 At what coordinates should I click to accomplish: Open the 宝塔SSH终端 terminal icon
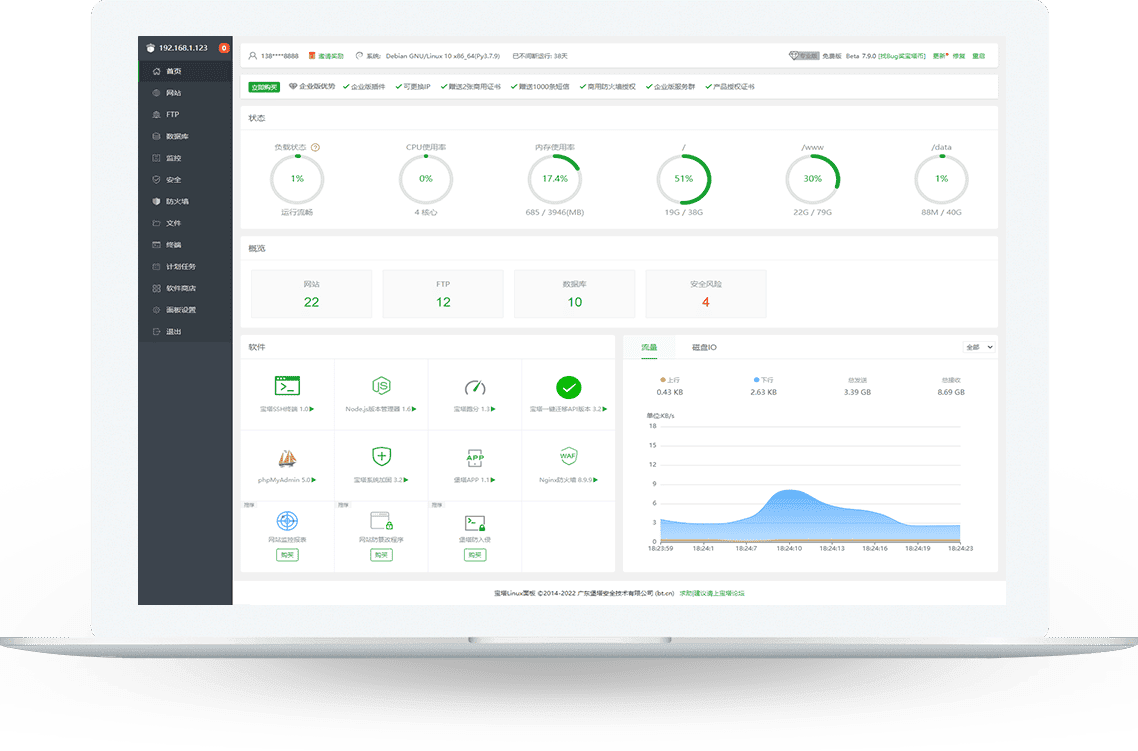point(288,387)
